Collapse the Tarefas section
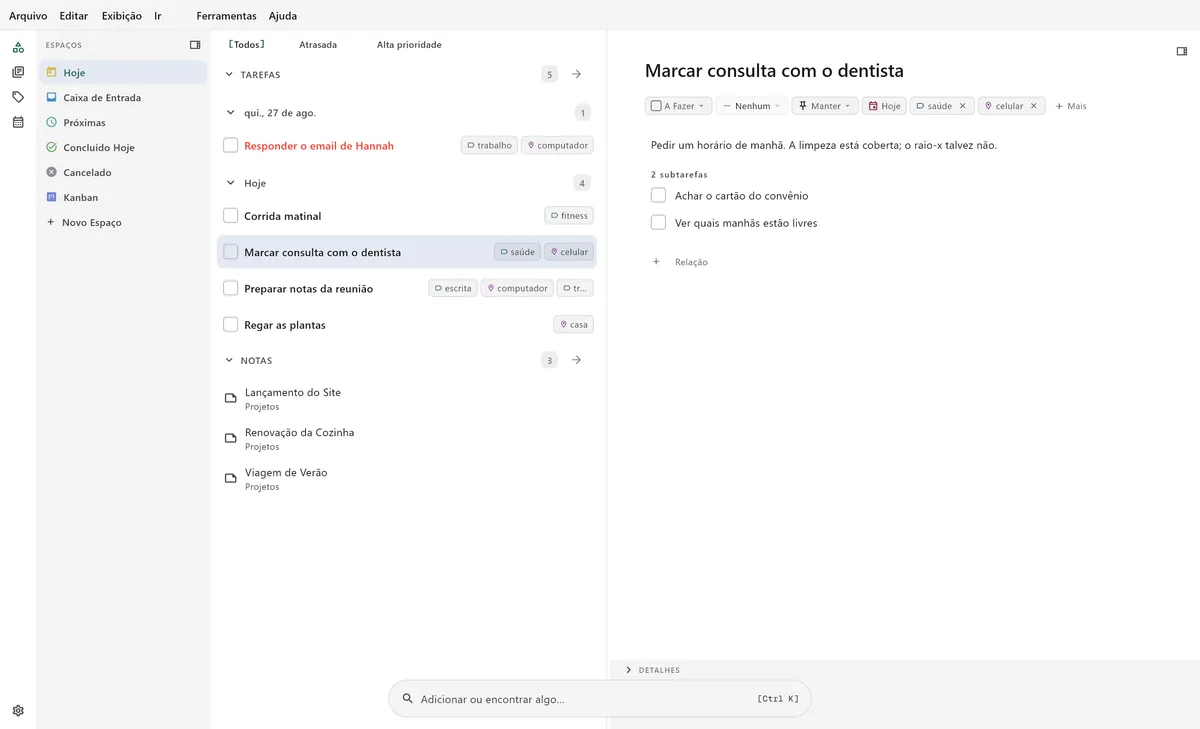Screen dimensions: 1200x729 coord(229,75)
